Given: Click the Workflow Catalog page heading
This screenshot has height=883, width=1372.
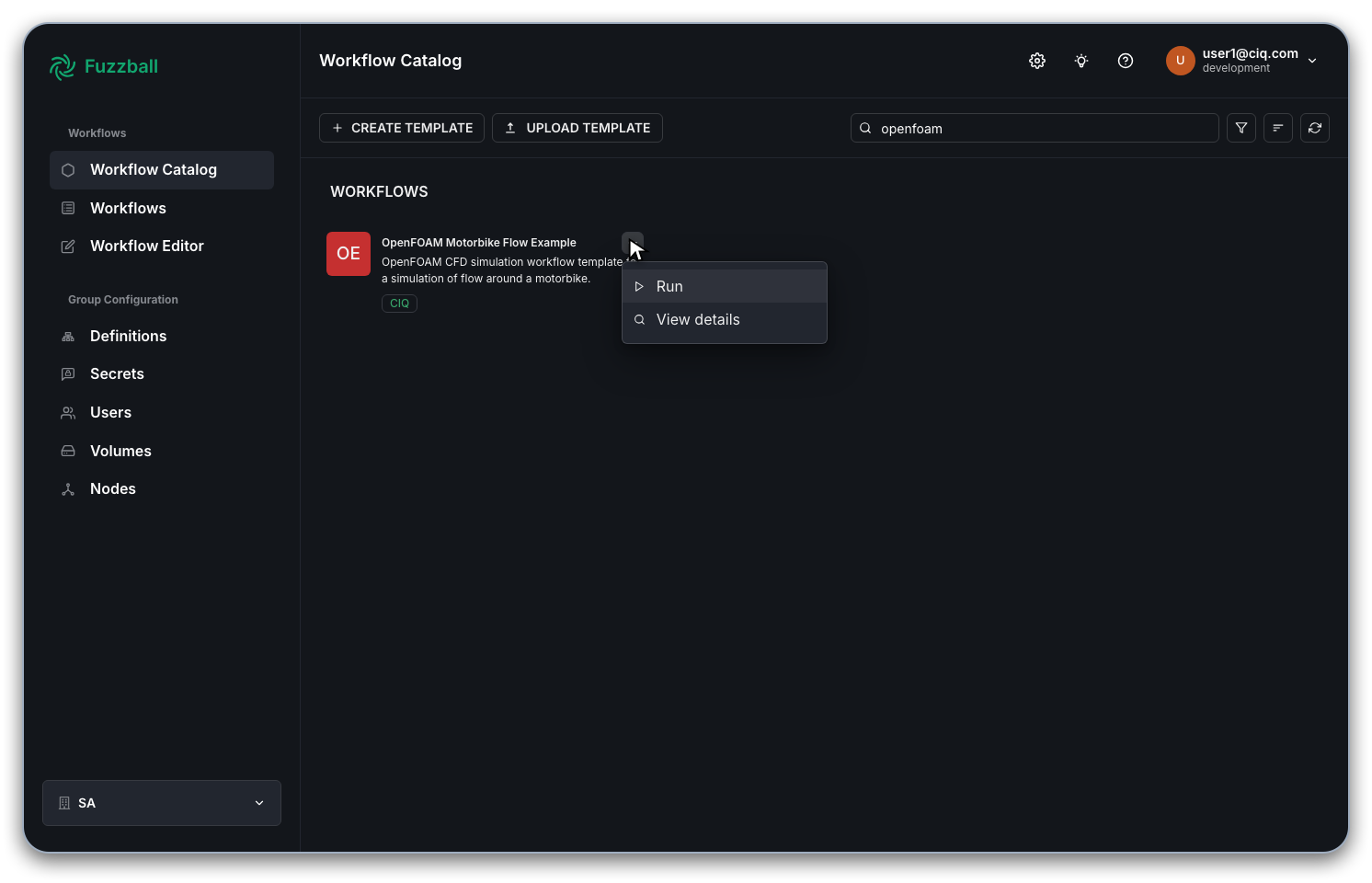Looking at the screenshot, I should pos(391,61).
